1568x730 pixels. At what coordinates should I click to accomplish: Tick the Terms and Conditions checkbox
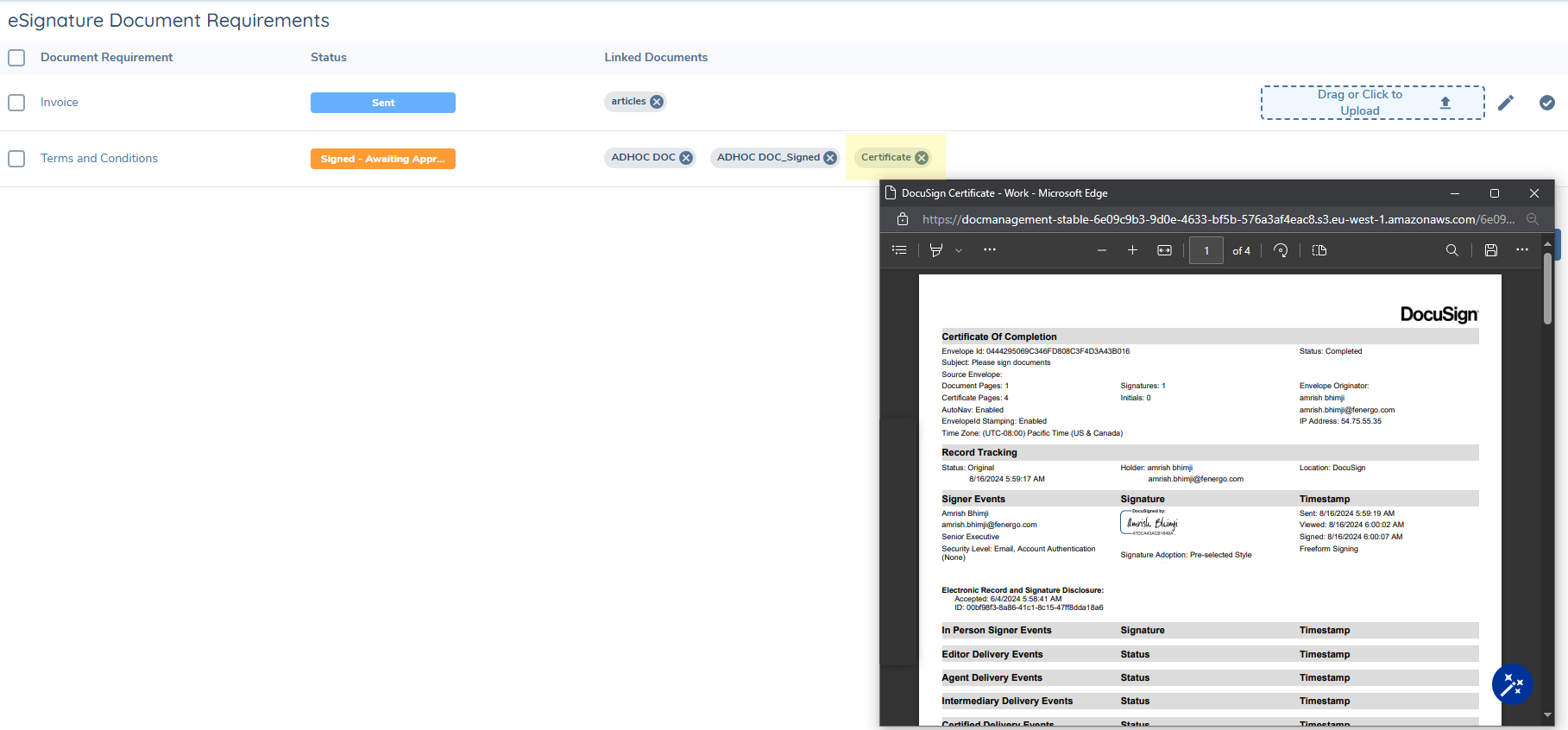tap(16, 159)
